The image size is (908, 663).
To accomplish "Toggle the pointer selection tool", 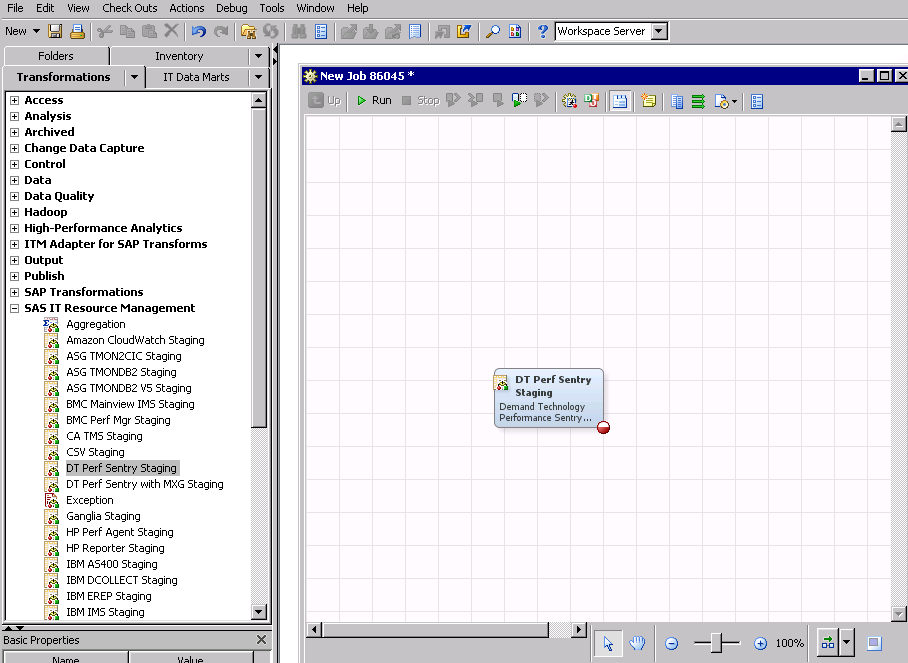I will coord(610,643).
